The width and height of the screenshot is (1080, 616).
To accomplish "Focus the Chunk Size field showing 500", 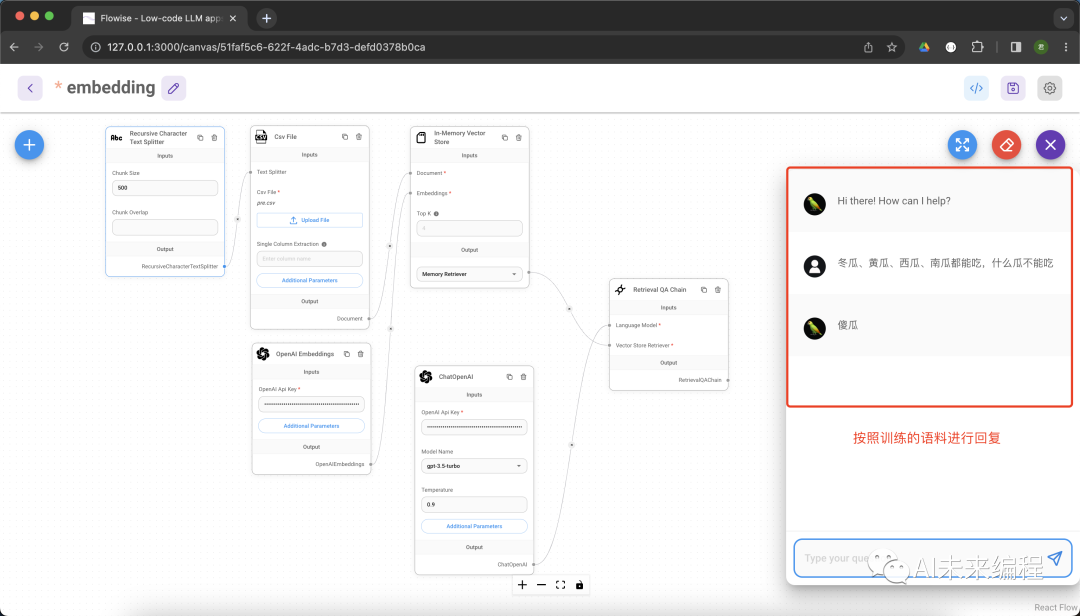I will pyautogui.click(x=165, y=187).
